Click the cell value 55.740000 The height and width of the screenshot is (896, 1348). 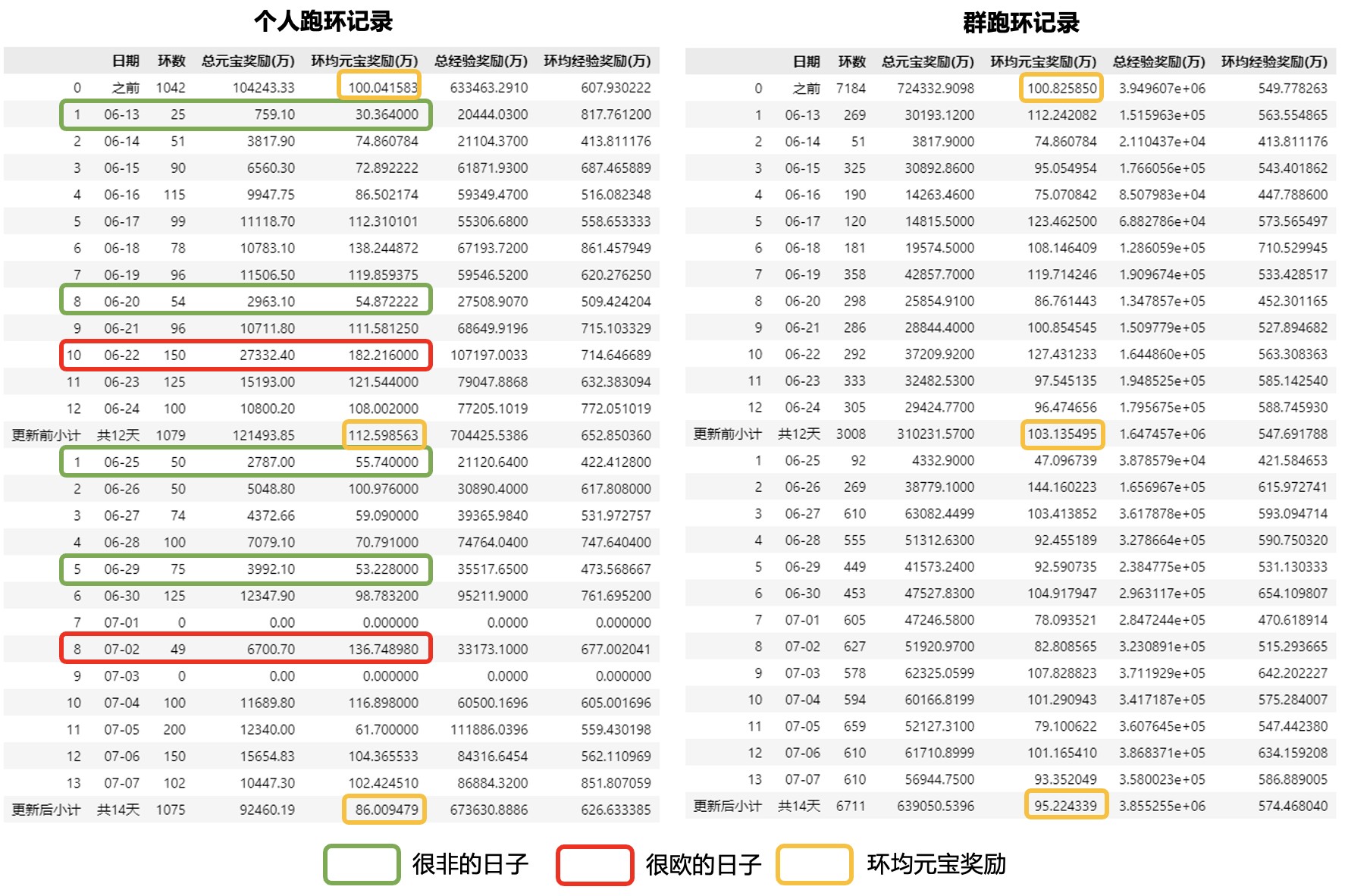(387, 462)
